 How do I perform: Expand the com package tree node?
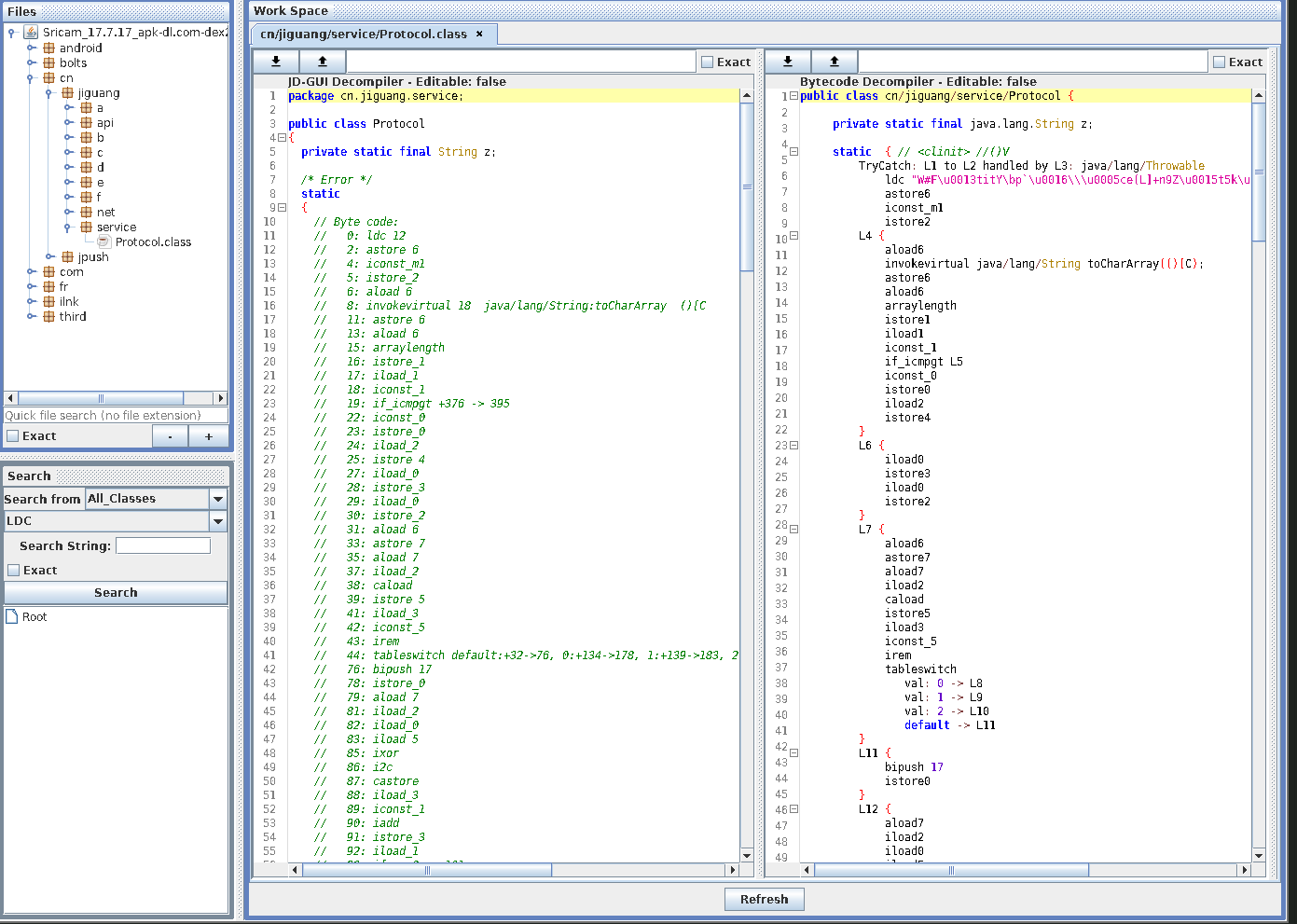pos(31,272)
